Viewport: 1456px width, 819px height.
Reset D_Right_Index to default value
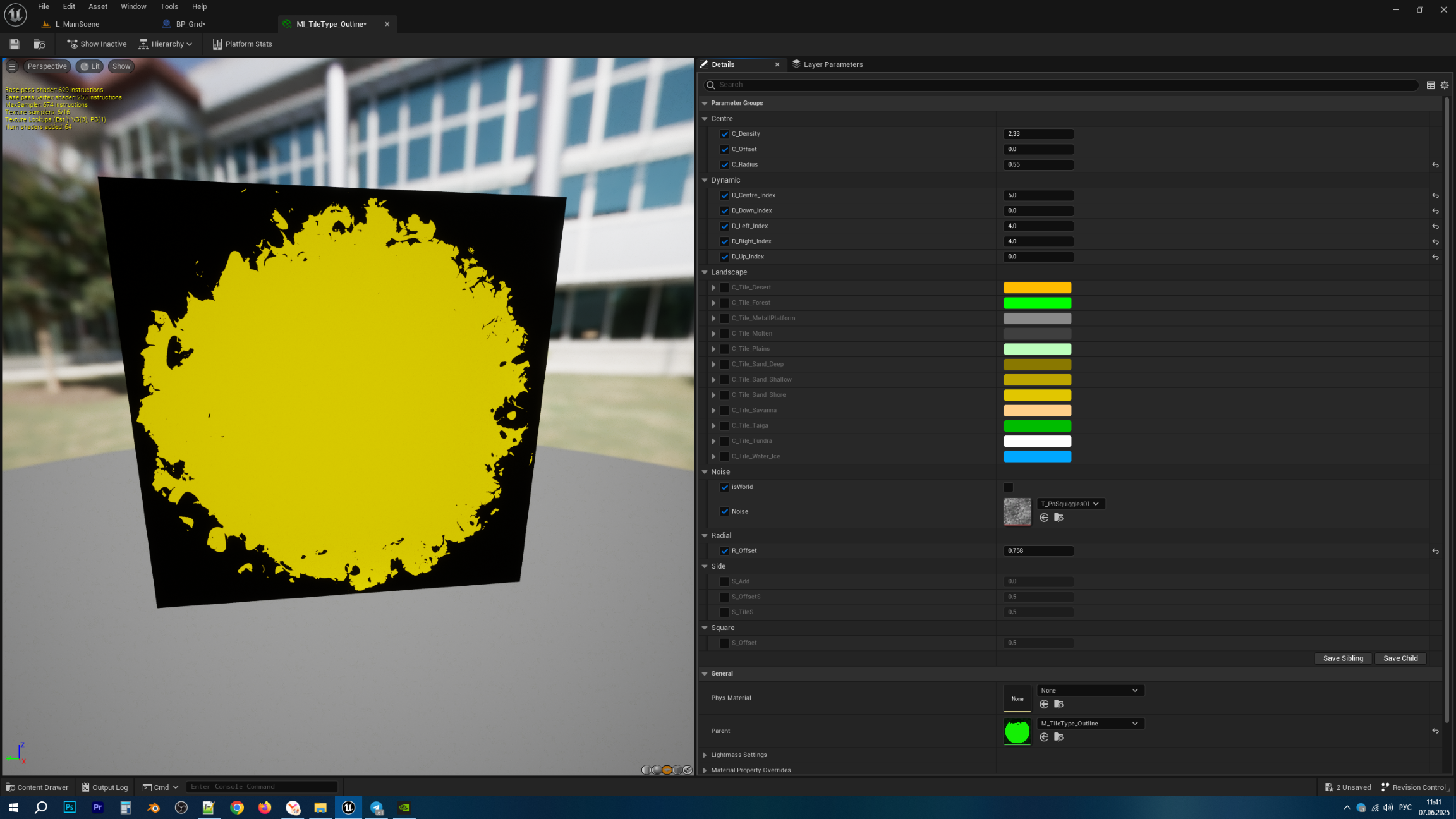click(x=1435, y=242)
